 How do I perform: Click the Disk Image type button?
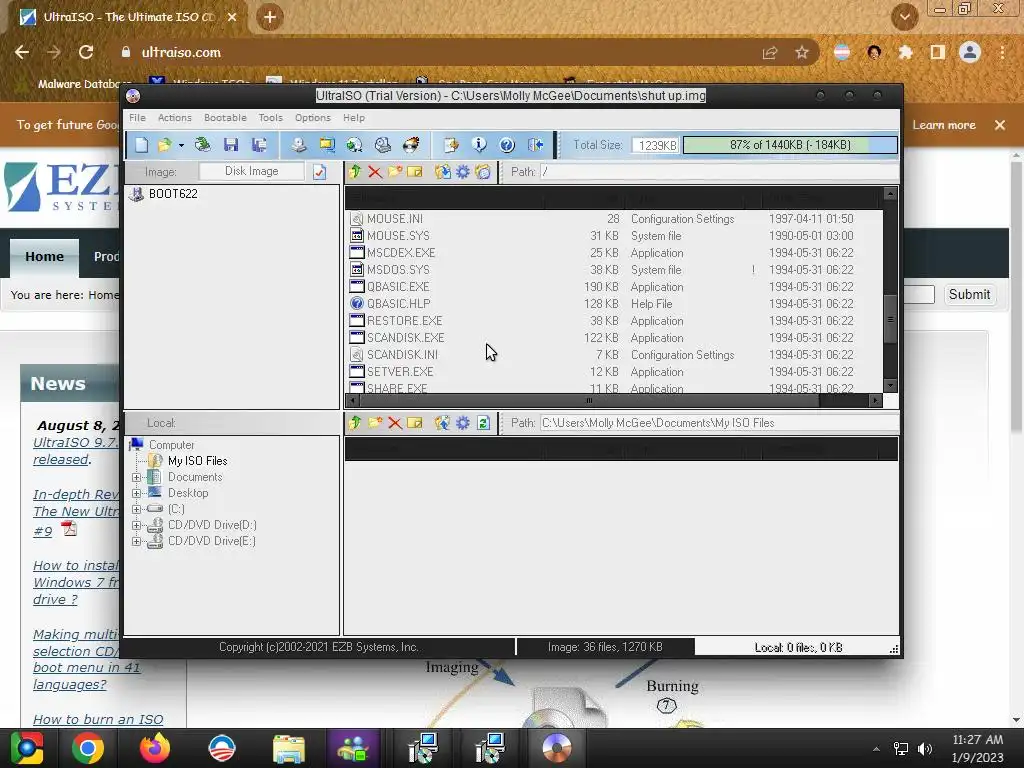point(251,171)
